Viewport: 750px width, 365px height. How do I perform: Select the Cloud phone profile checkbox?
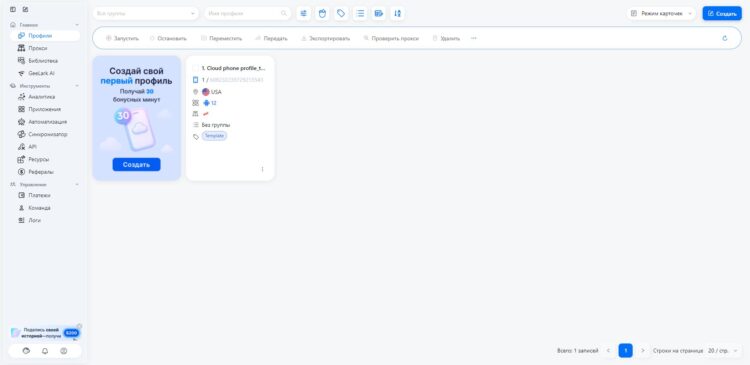[195, 68]
